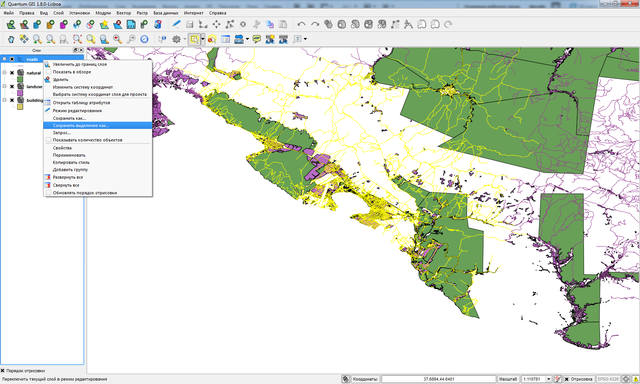The width and height of the screenshot is (640, 384).
Task: Click the New Shapefile Layer star icon
Action: pyautogui.click(x=104, y=24)
